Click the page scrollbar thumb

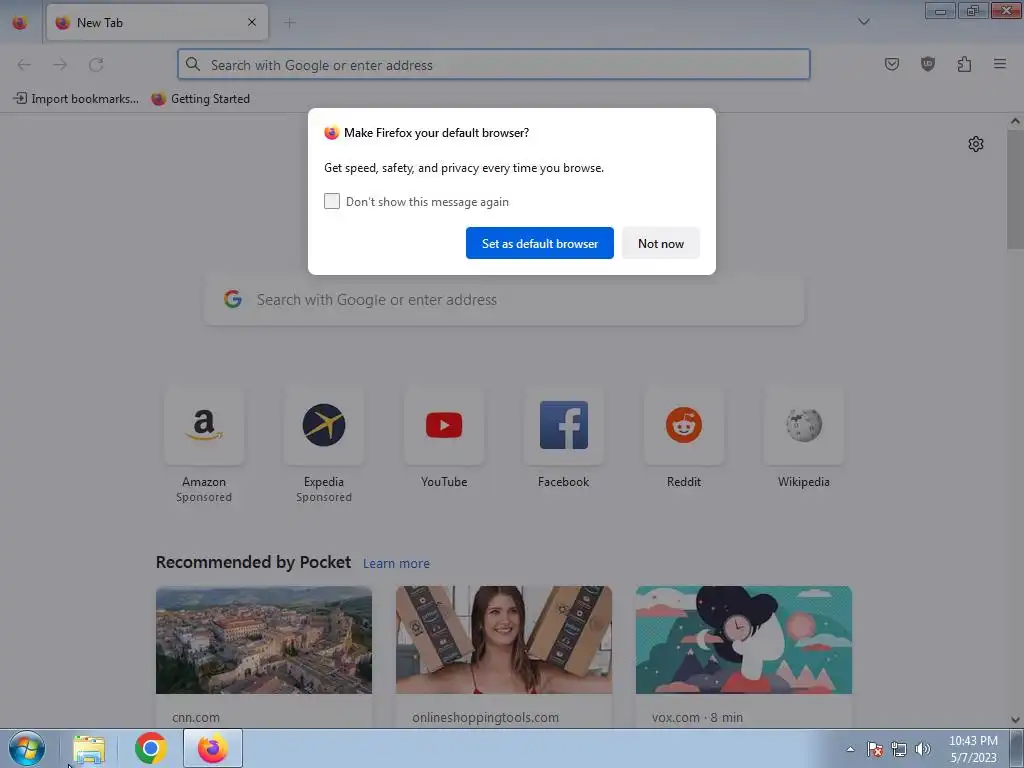coord(1016,189)
